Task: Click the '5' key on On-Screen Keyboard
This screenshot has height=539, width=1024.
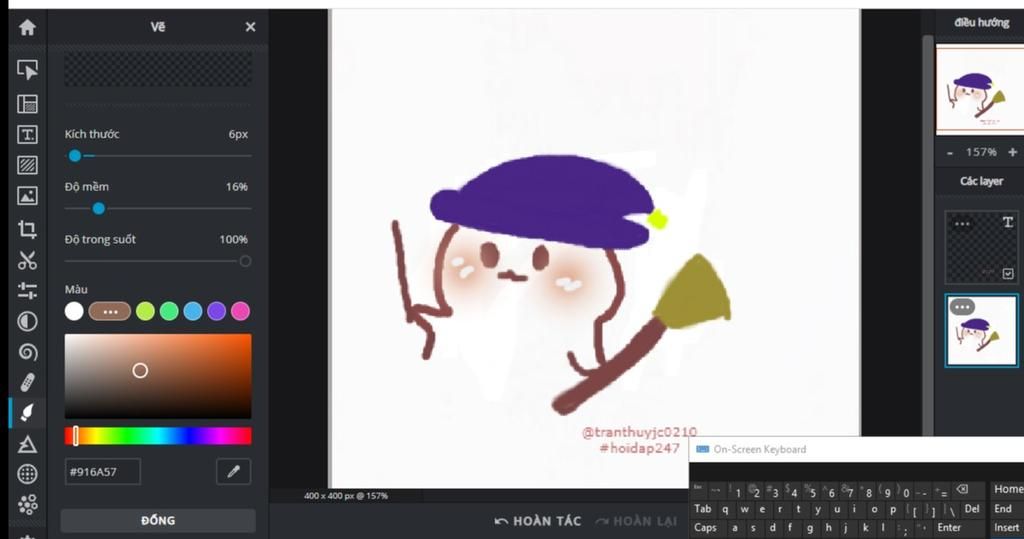Action: coord(812,491)
